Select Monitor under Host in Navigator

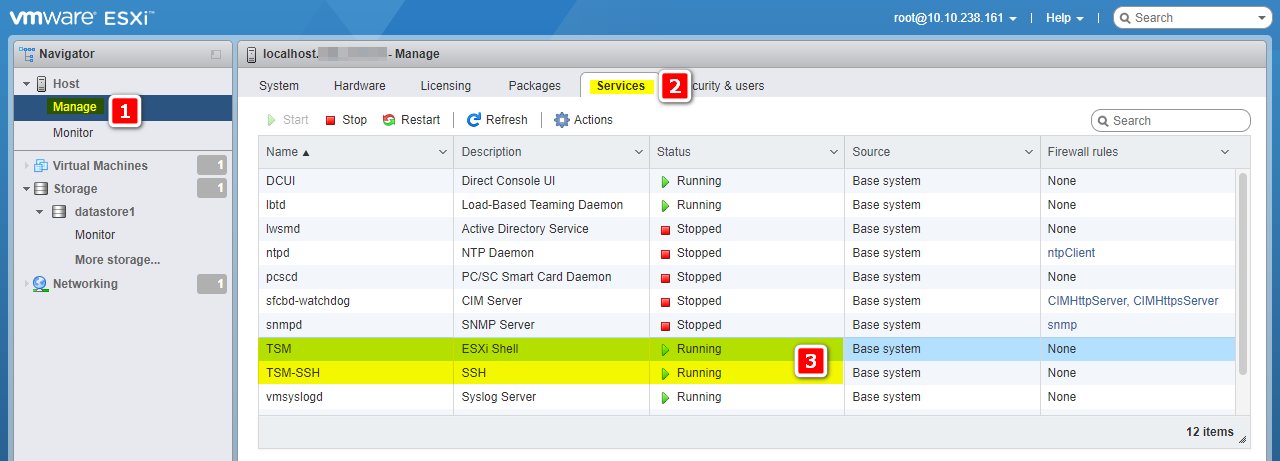[73, 133]
